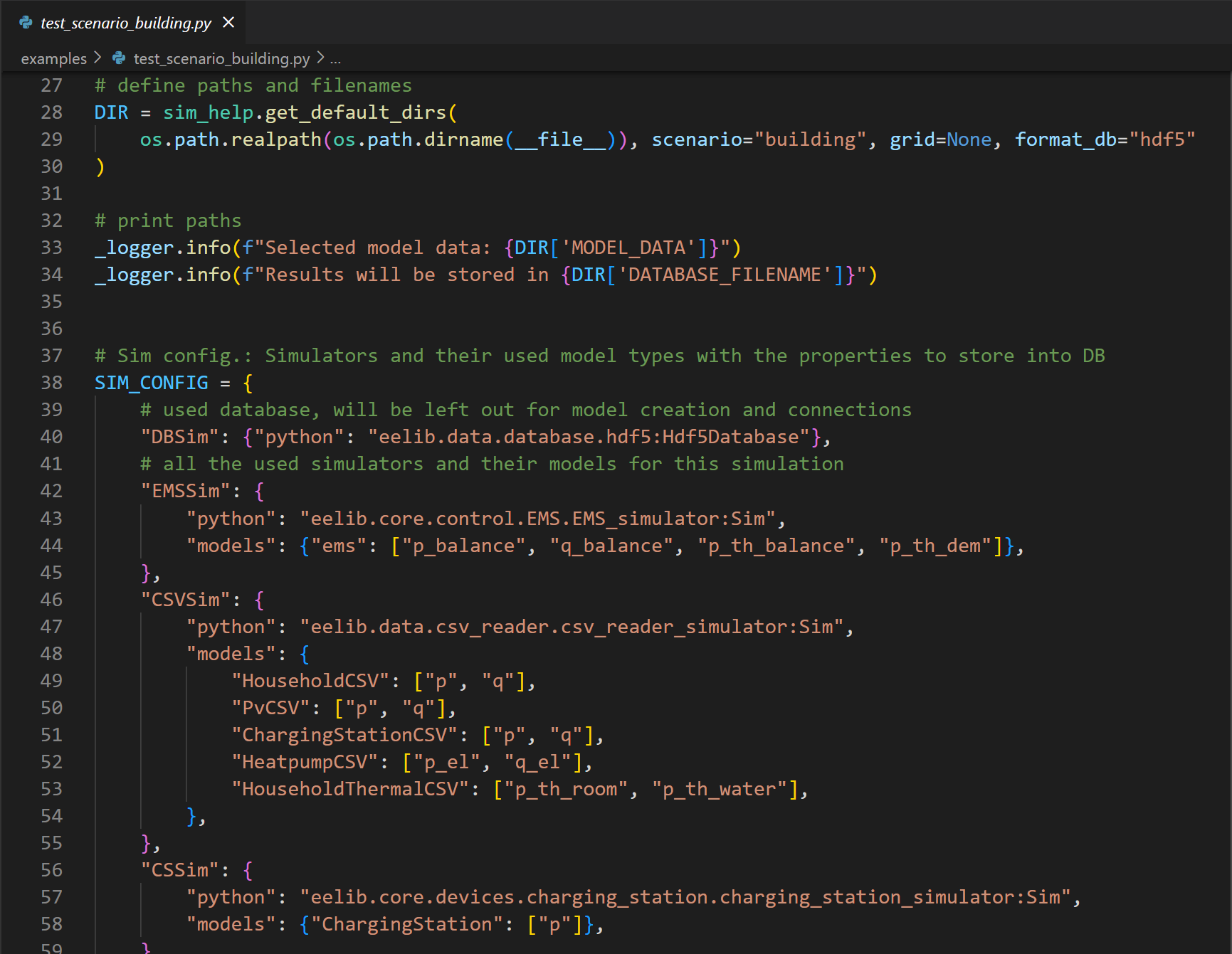The height and width of the screenshot is (954, 1232).
Task: Click line number 46 in the gutter
Action: pos(51,600)
